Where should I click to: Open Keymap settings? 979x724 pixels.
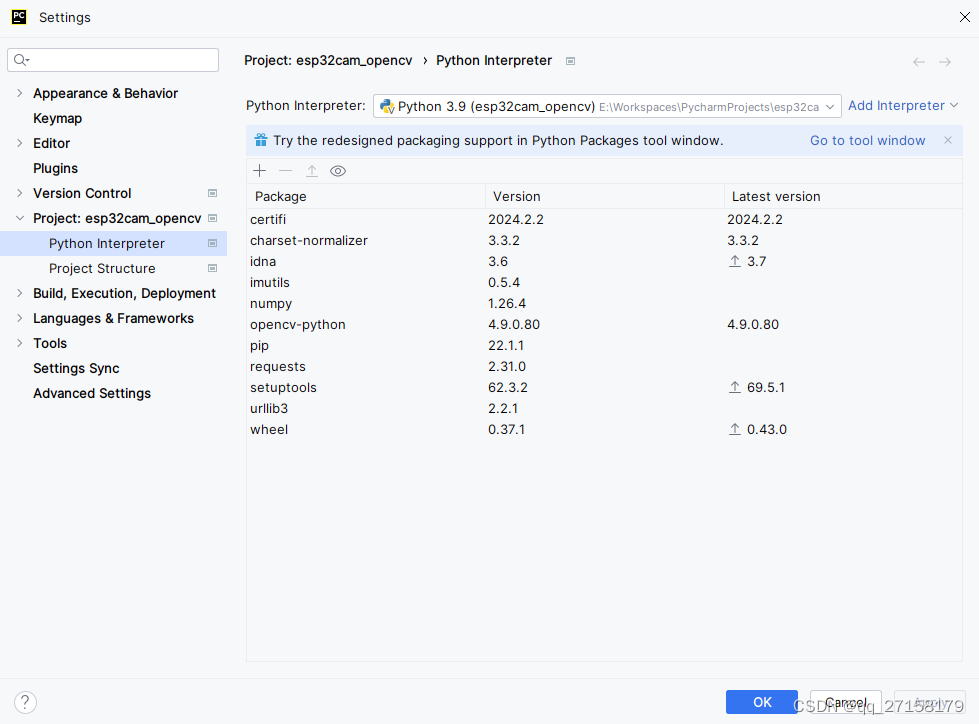click(57, 119)
